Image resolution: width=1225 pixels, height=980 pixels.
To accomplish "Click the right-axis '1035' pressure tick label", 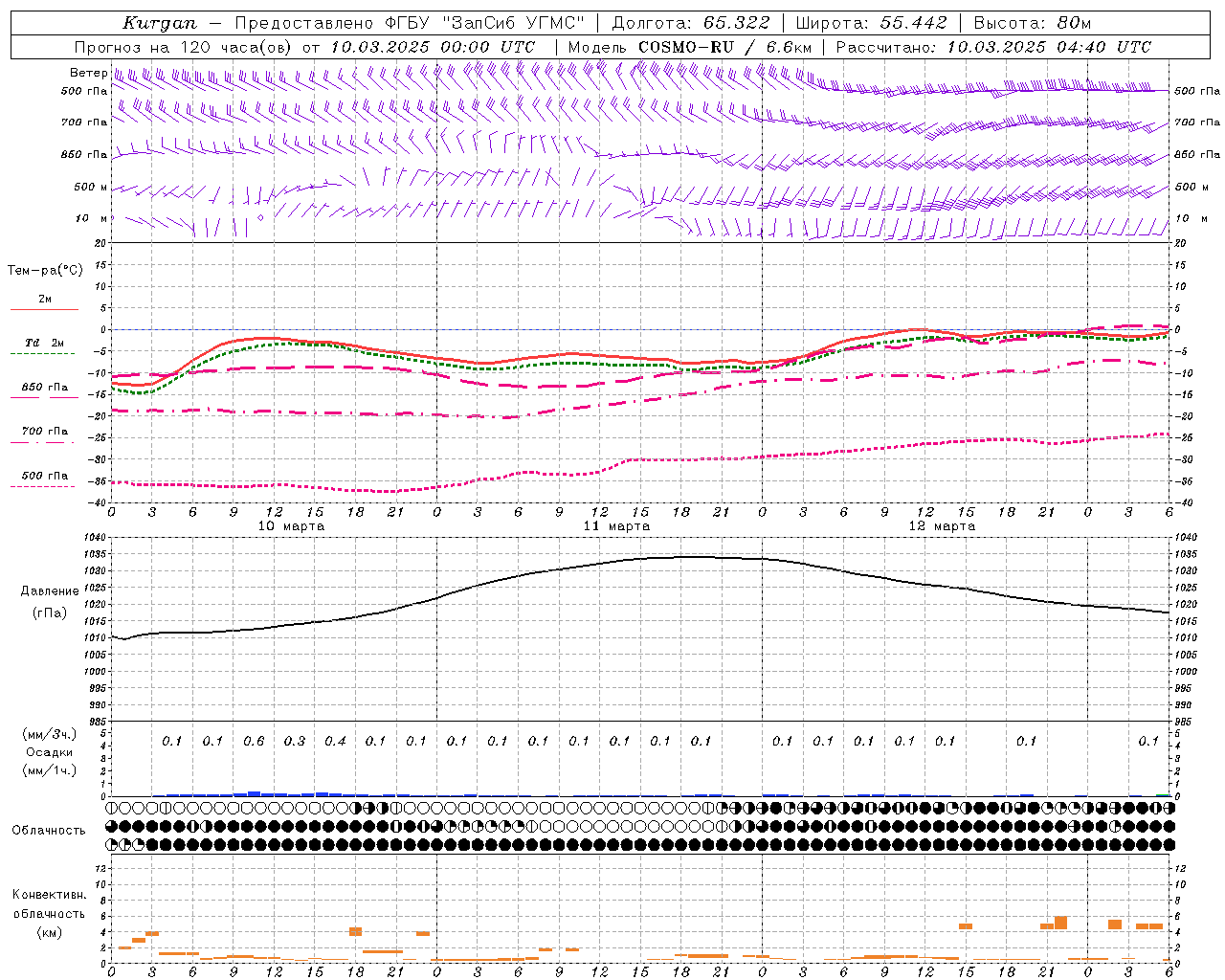I will [1185, 554].
